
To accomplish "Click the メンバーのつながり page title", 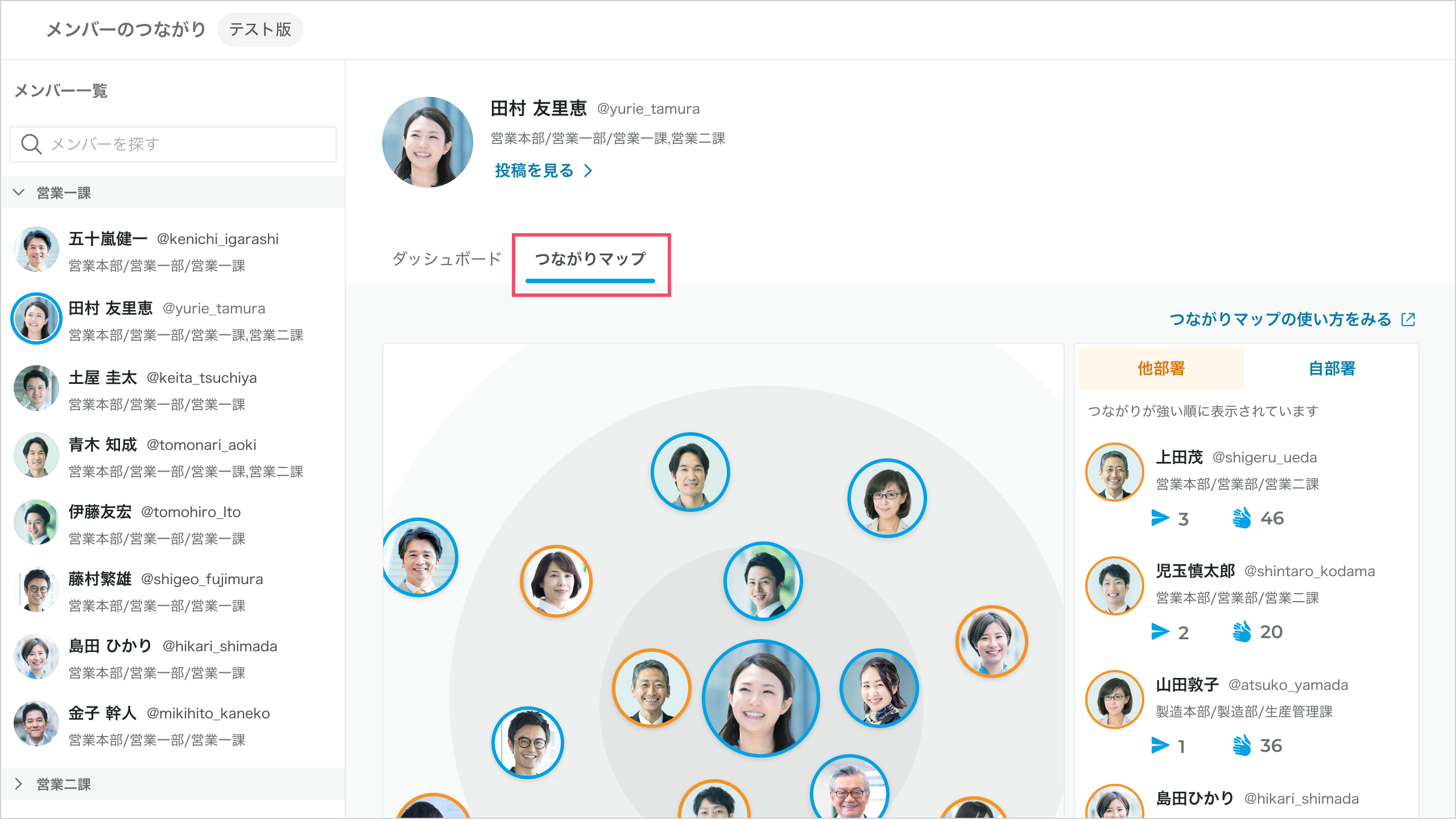I will (126, 30).
